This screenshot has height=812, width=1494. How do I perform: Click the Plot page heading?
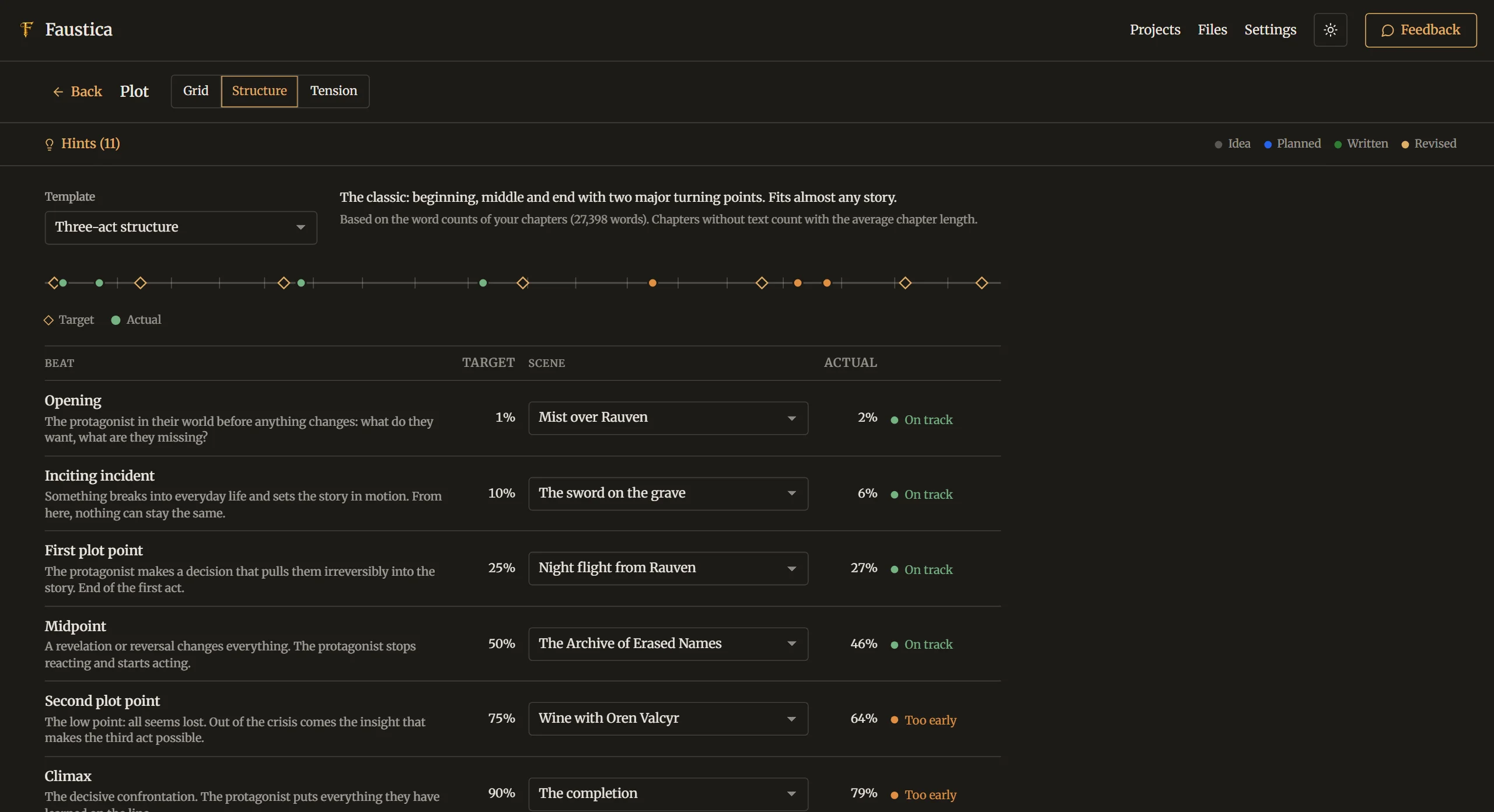(x=134, y=92)
